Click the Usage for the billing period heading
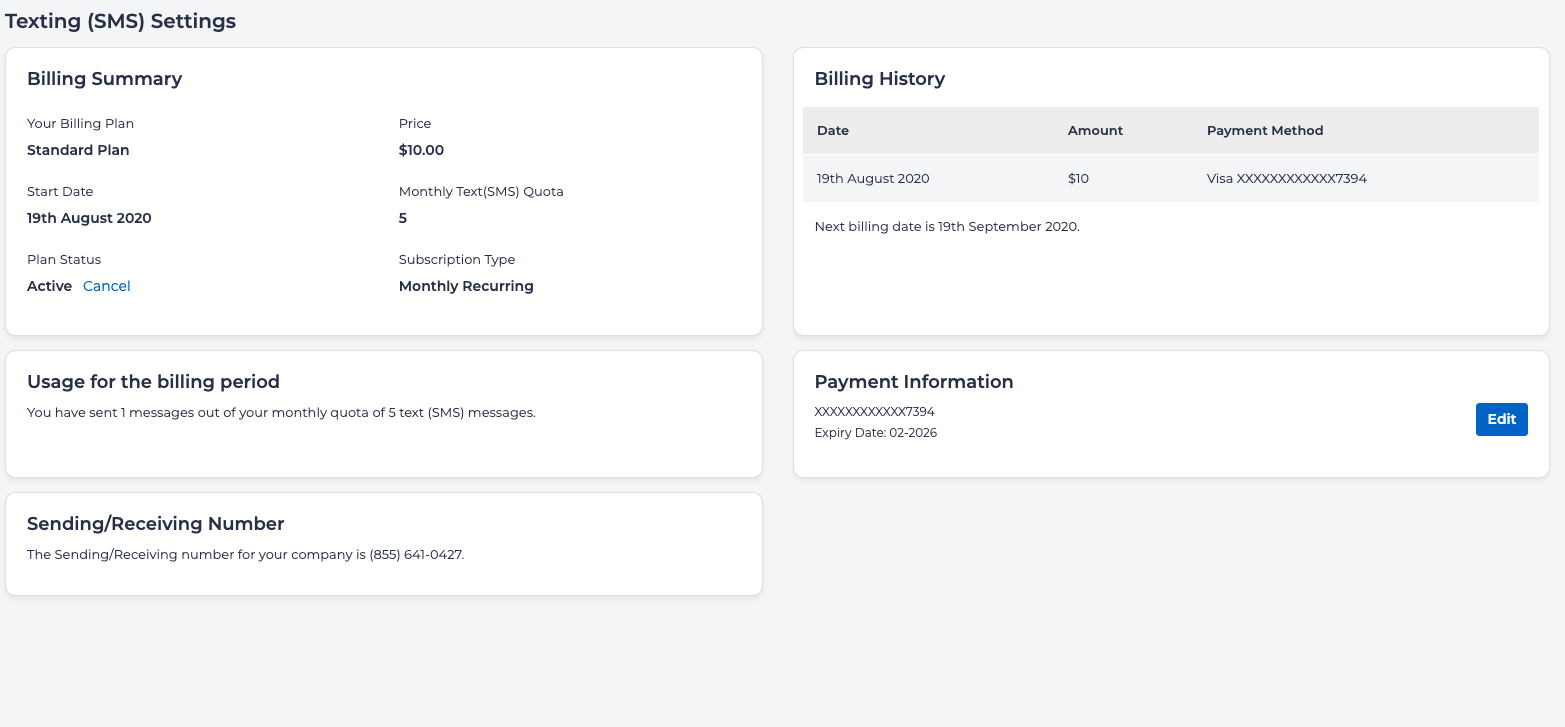 point(153,382)
